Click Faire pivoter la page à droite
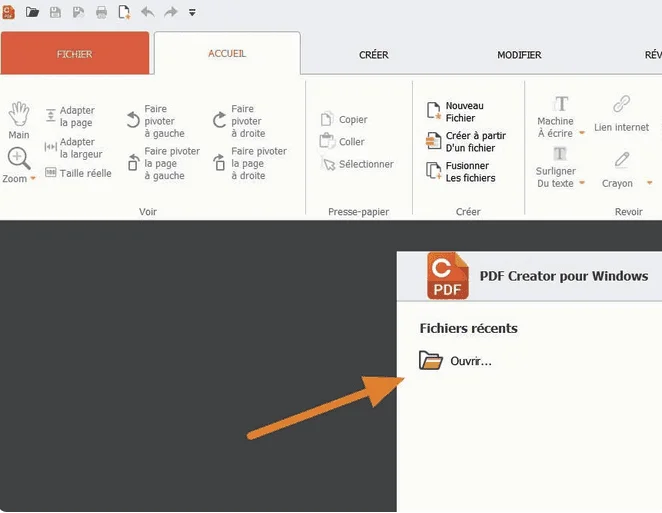662x513 pixels. pyautogui.click(x=250, y=163)
